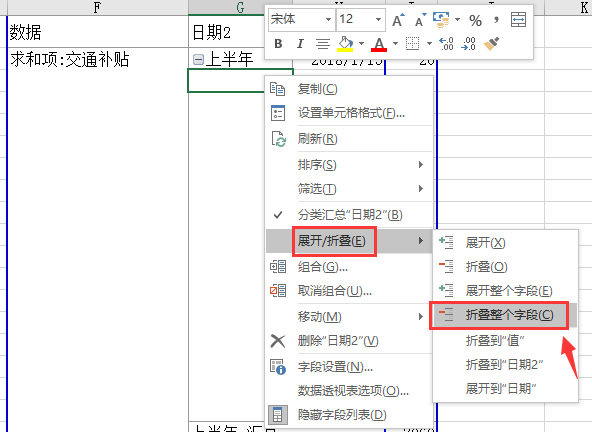The height and width of the screenshot is (432, 592).
Task: Select the Format Painter brush
Action: 491,44
